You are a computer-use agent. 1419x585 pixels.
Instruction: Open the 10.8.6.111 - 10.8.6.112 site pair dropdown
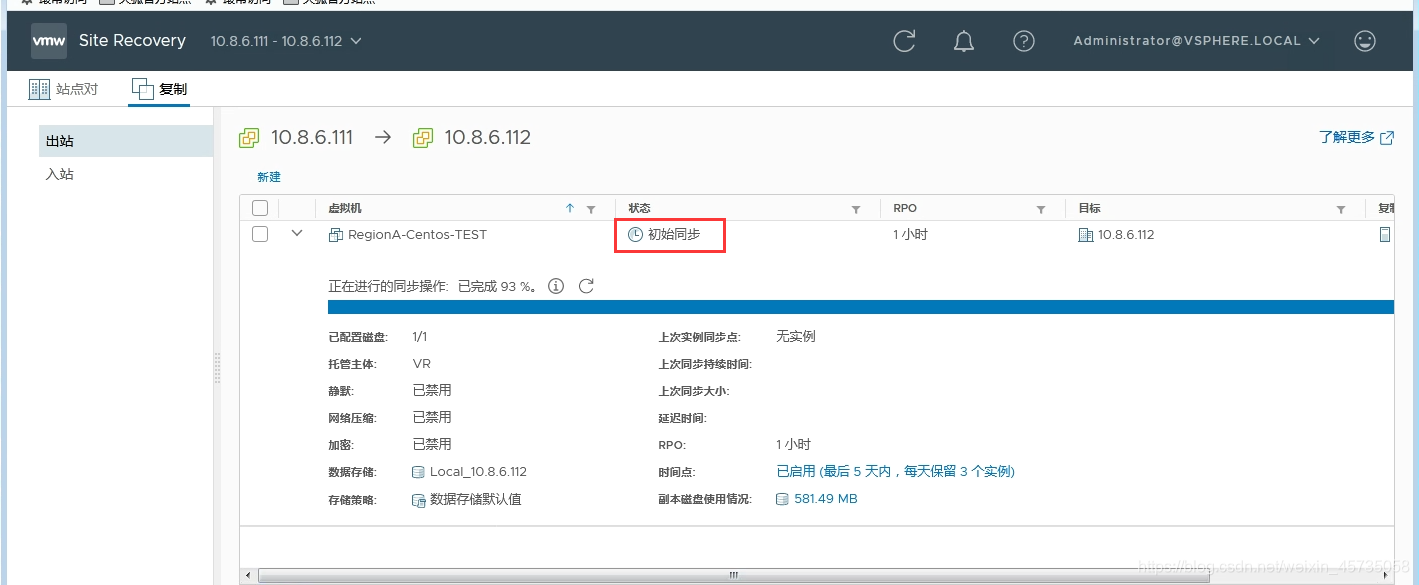point(286,41)
